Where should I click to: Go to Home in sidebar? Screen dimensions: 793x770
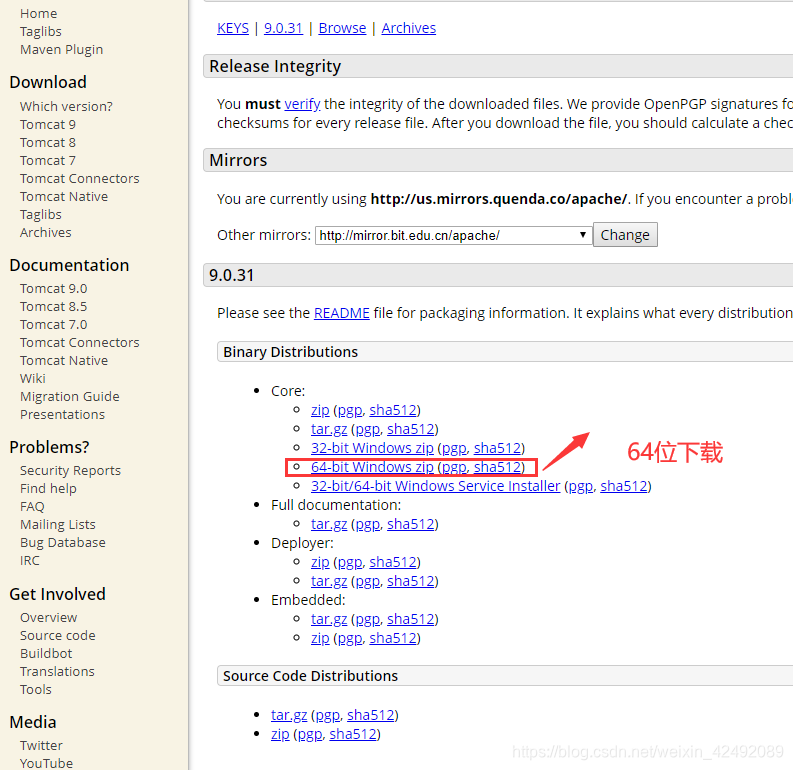click(38, 14)
